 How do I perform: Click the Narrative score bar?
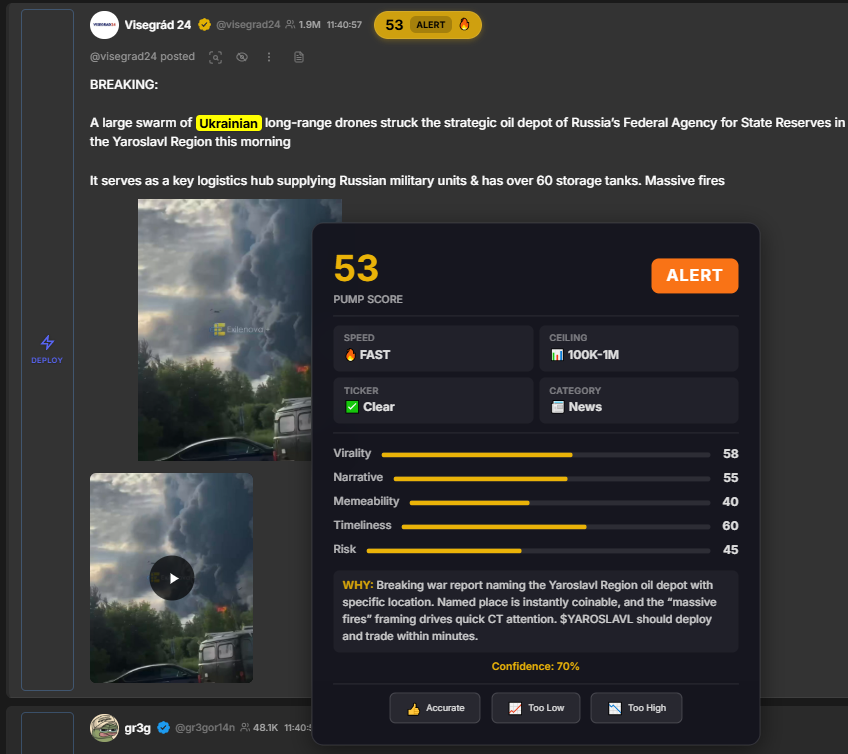coord(552,479)
